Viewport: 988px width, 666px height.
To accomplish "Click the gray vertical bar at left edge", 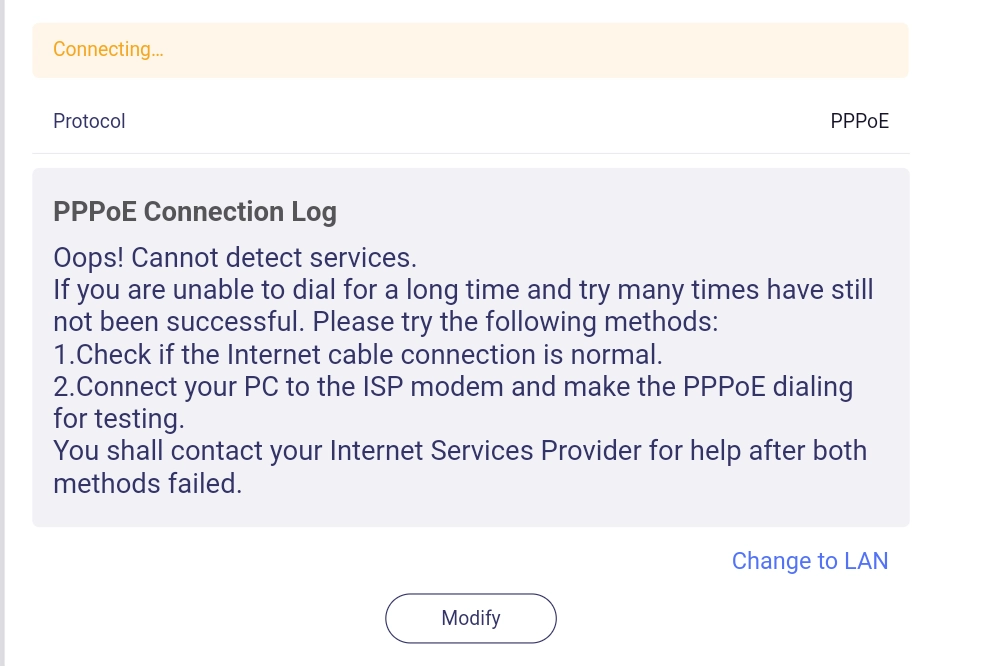I will tap(3, 333).
